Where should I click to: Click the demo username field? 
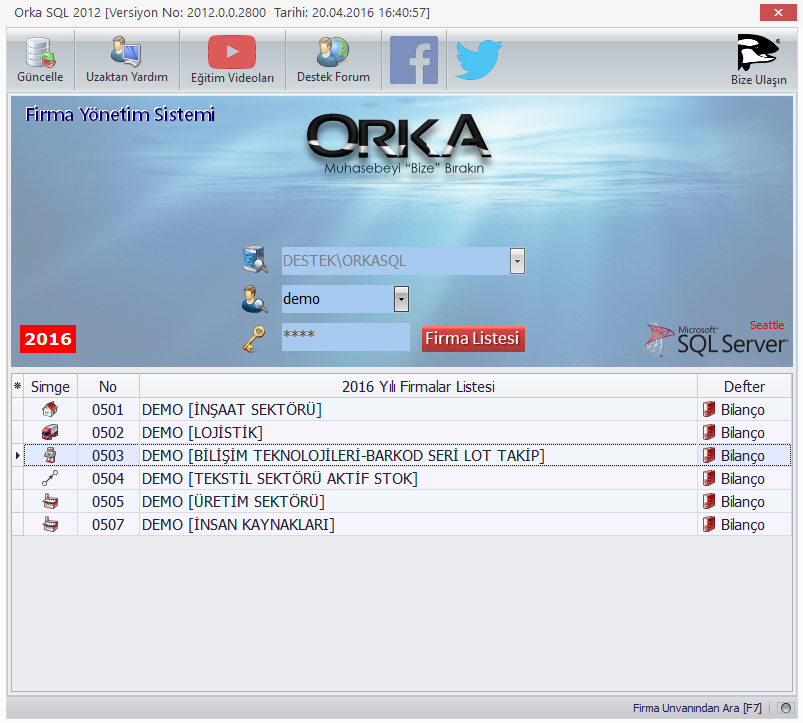[x=338, y=299]
